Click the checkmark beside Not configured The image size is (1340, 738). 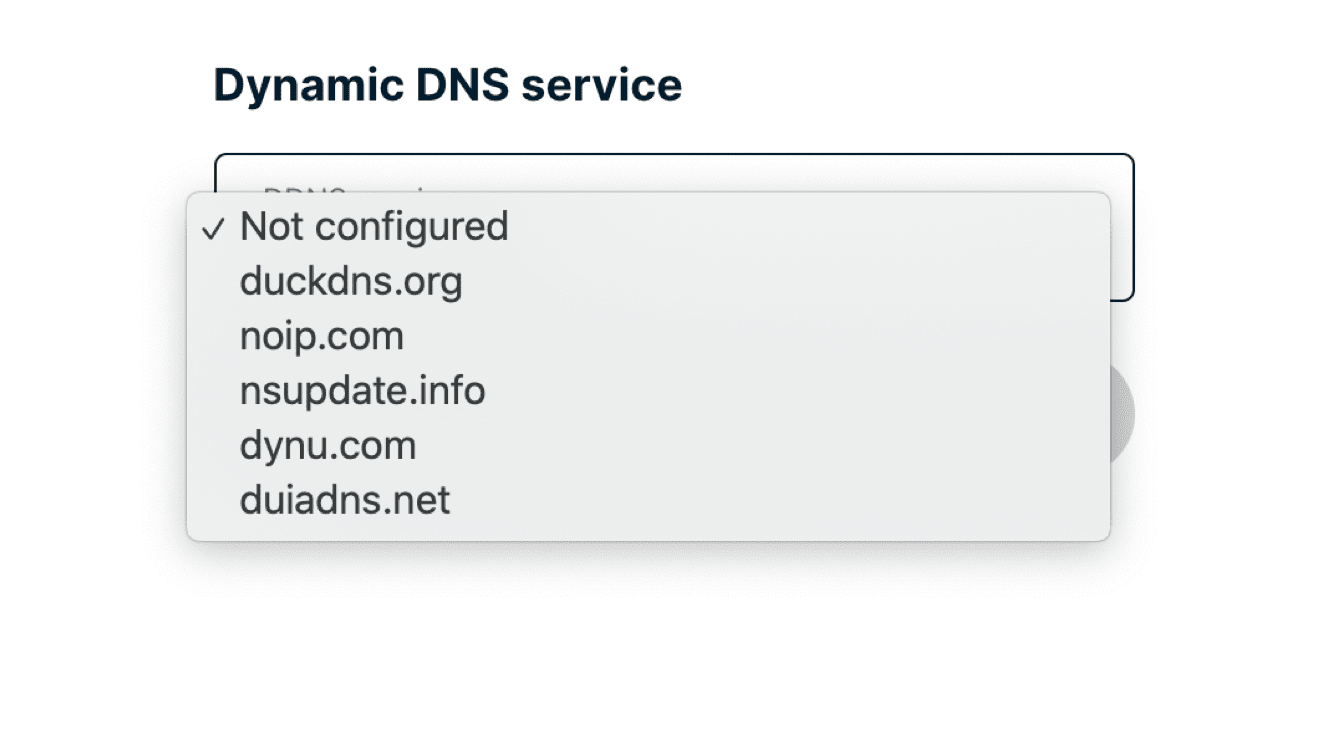[211, 229]
